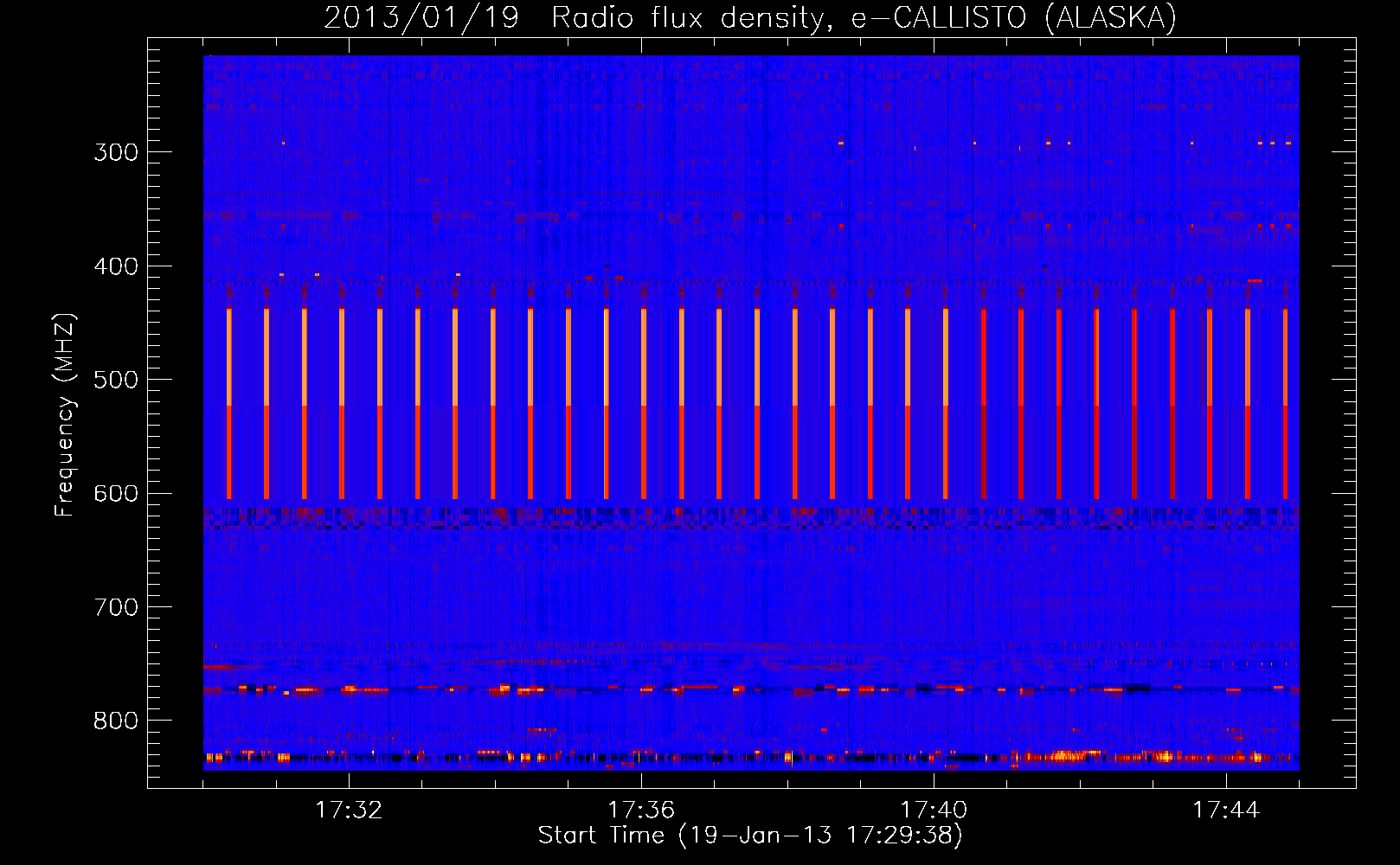Viewport: 1400px width, 865px height.
Task: Click the 17:44 time tick label
Action: (1226, 810)
